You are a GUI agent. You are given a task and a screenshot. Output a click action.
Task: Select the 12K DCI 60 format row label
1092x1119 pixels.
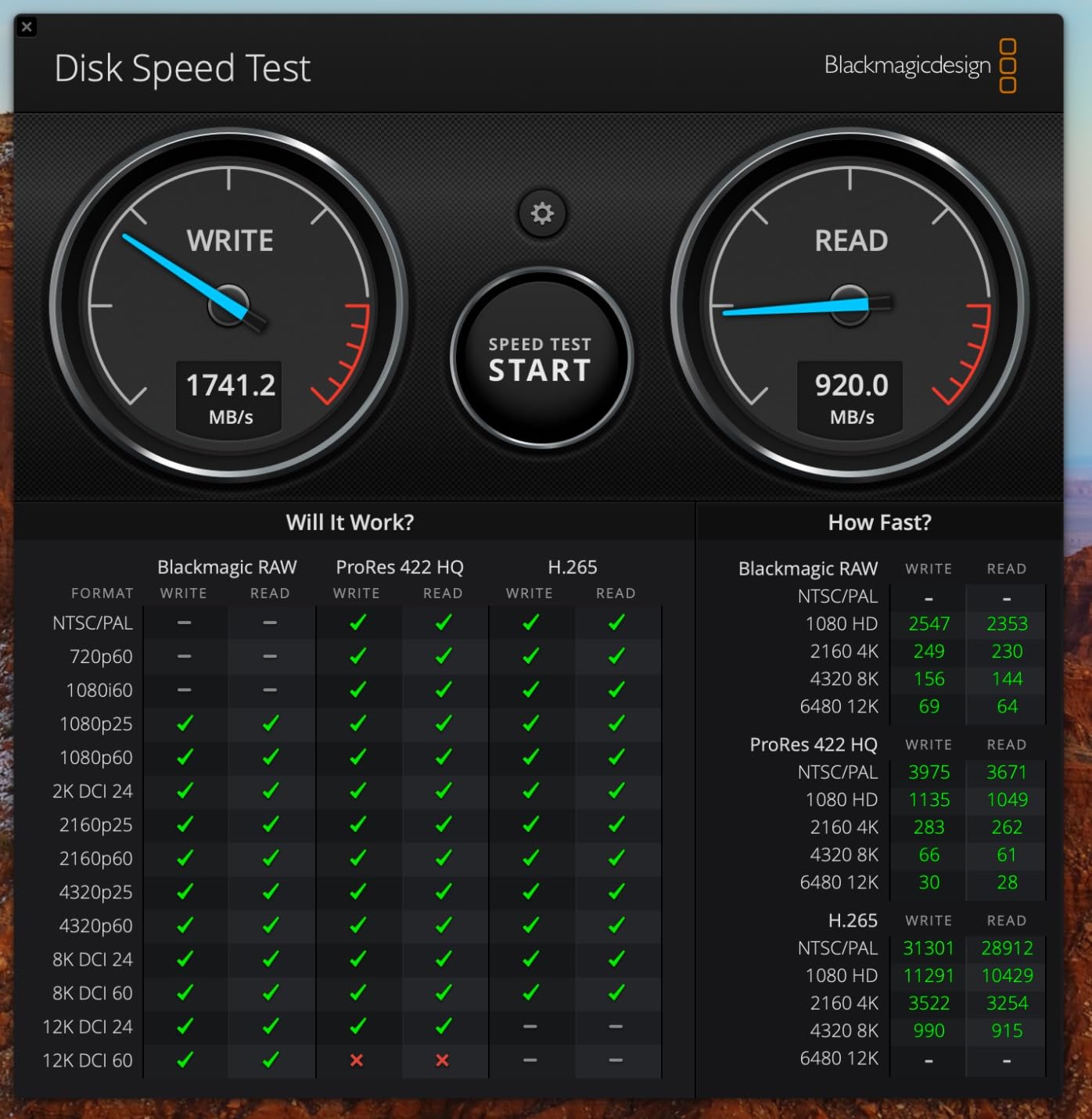coord(88,1060)
